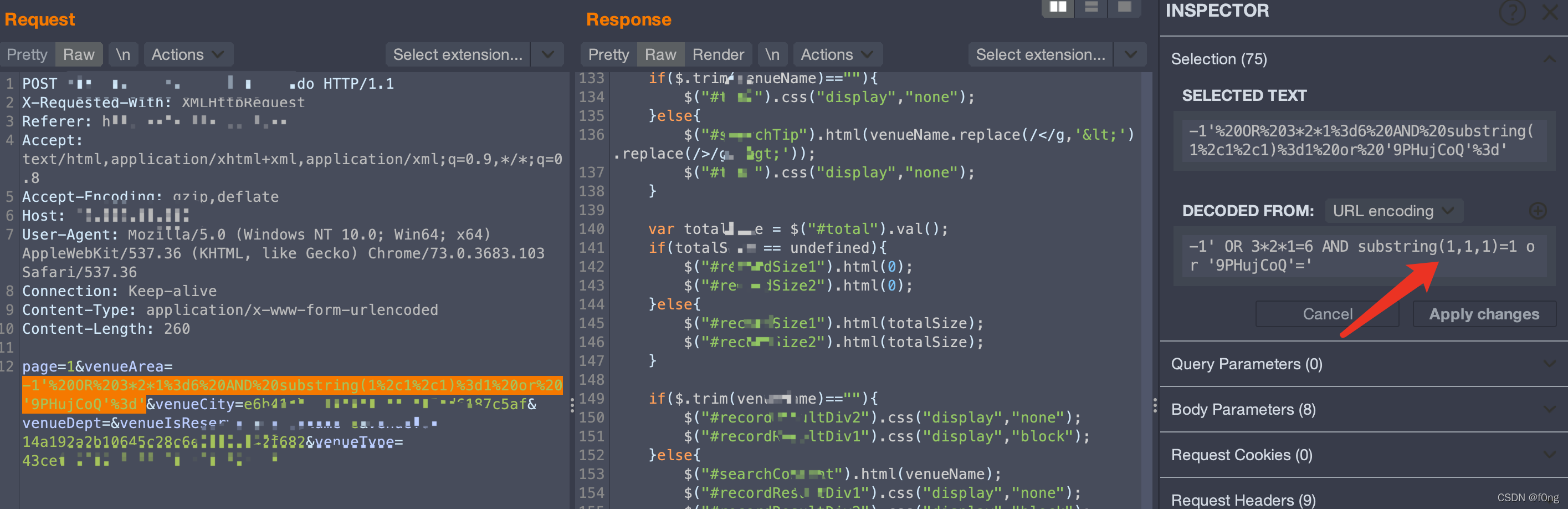Screen dimensions: 1568x509
Task: Switch Response view to Raw
Action: point(660,55)
